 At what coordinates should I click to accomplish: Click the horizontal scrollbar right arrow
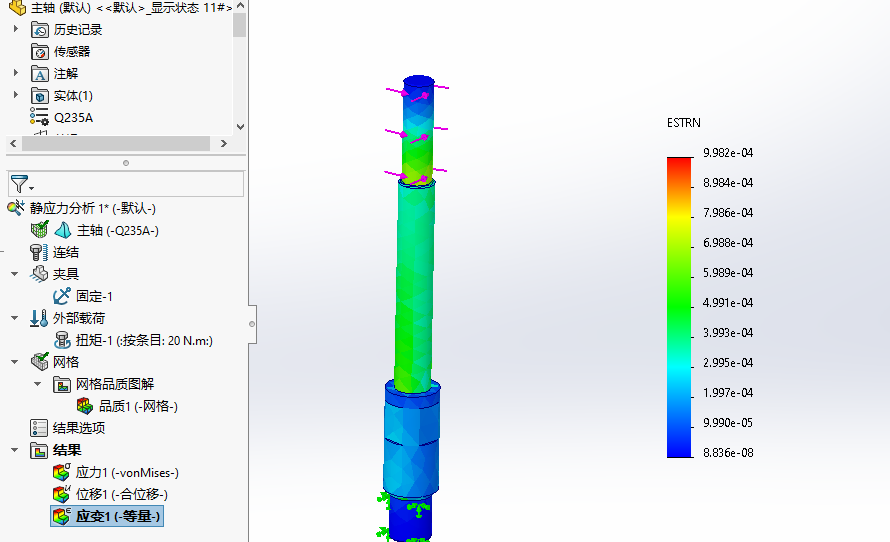[224, 144]
